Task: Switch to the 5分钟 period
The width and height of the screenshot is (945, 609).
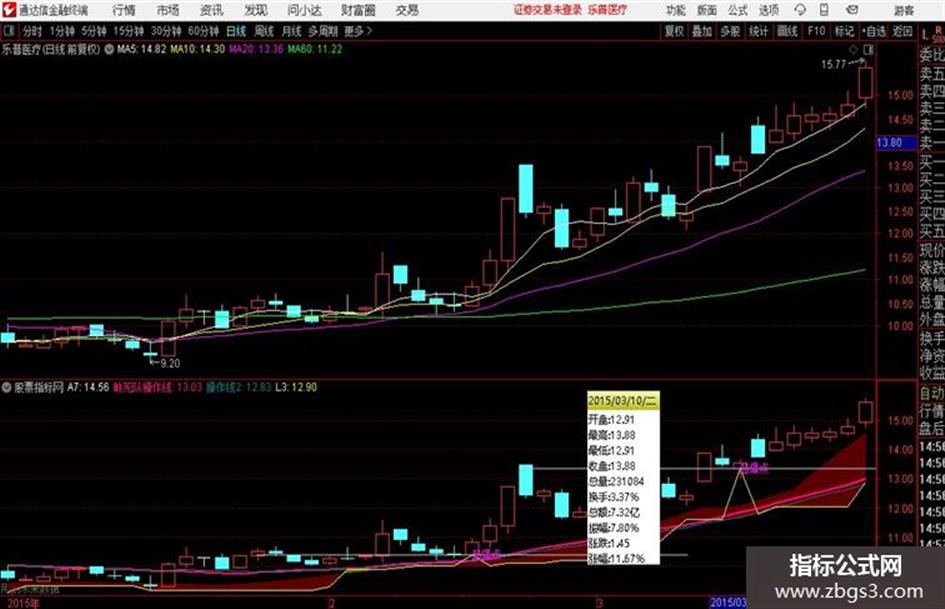Action: [94, 31]
